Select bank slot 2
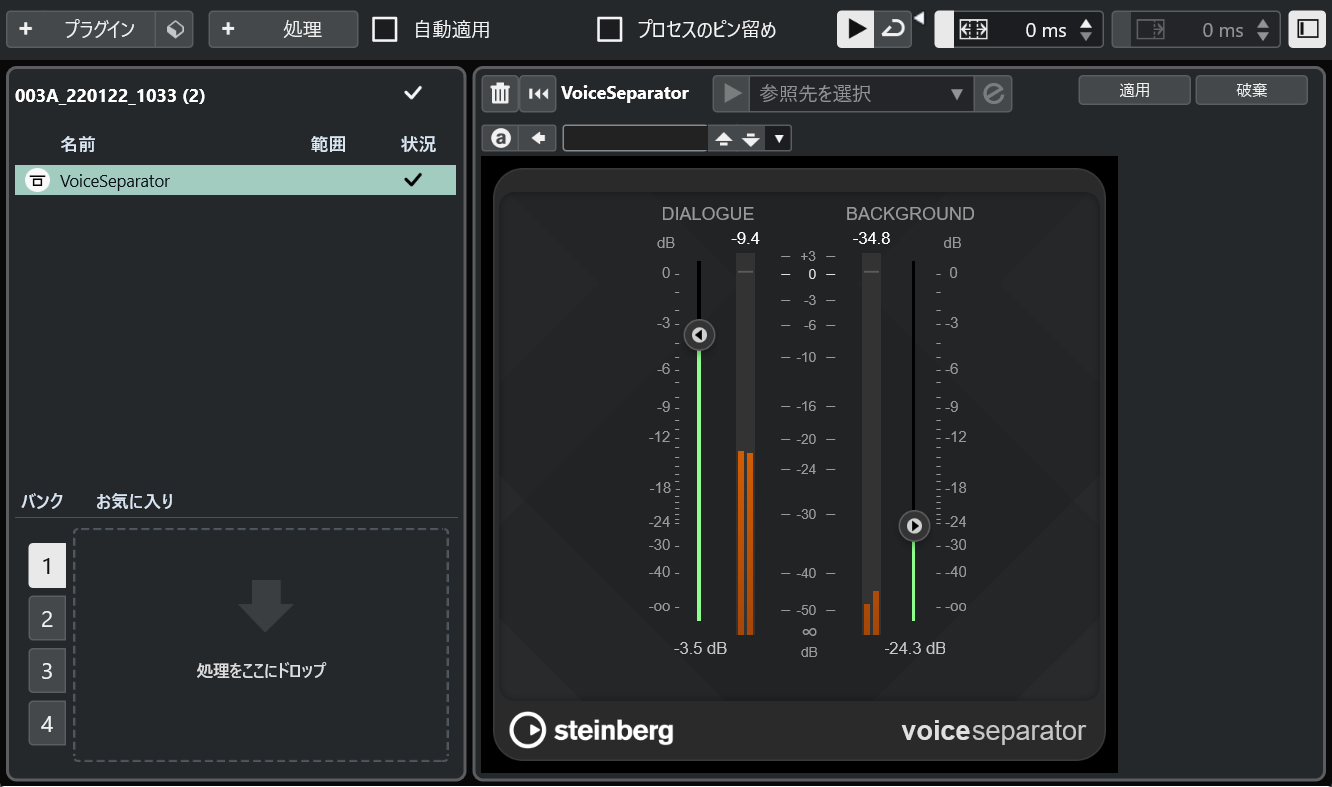 click(x=47, y=618)
